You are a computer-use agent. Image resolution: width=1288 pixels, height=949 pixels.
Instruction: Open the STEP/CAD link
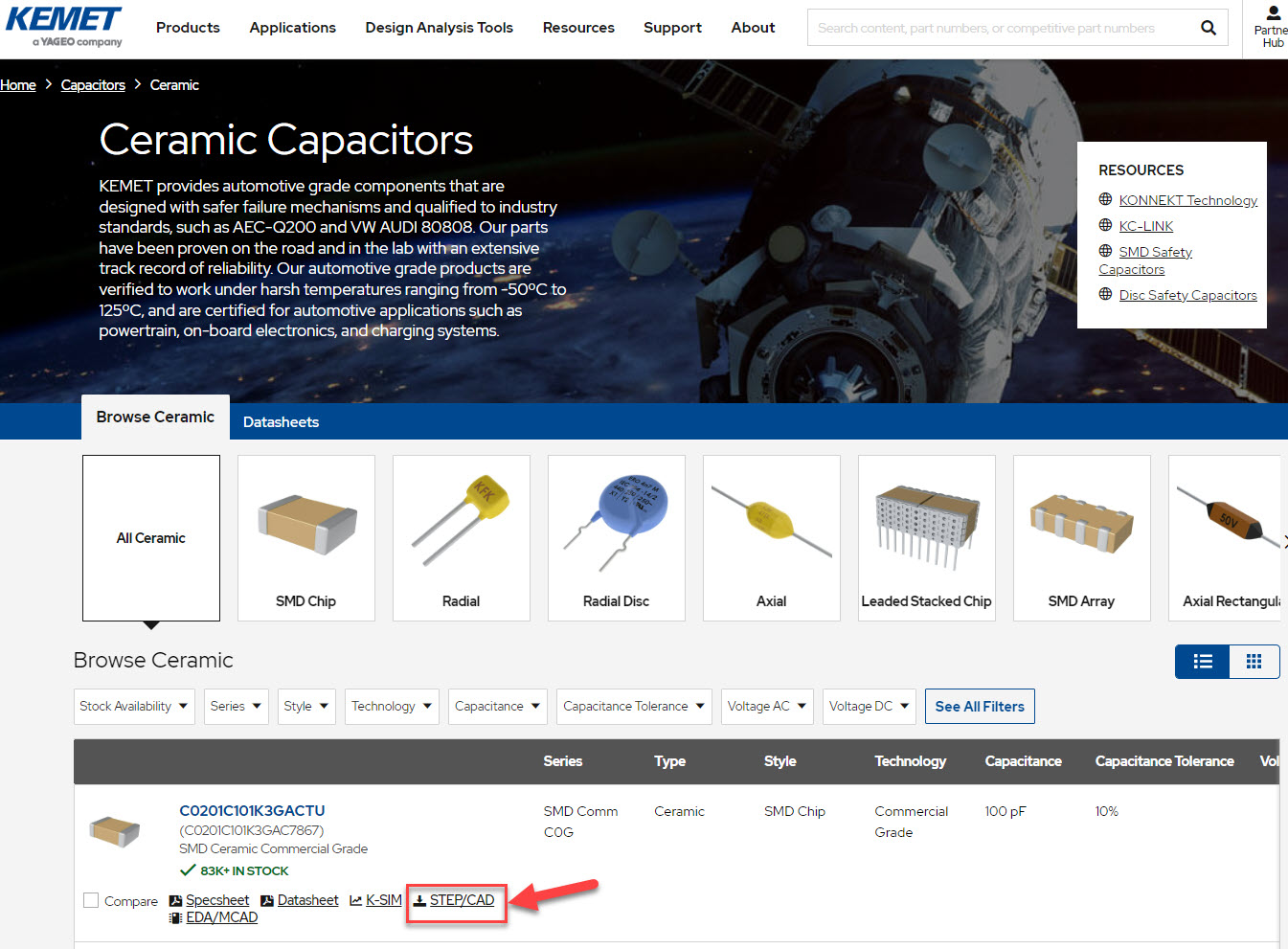(463, 900)
